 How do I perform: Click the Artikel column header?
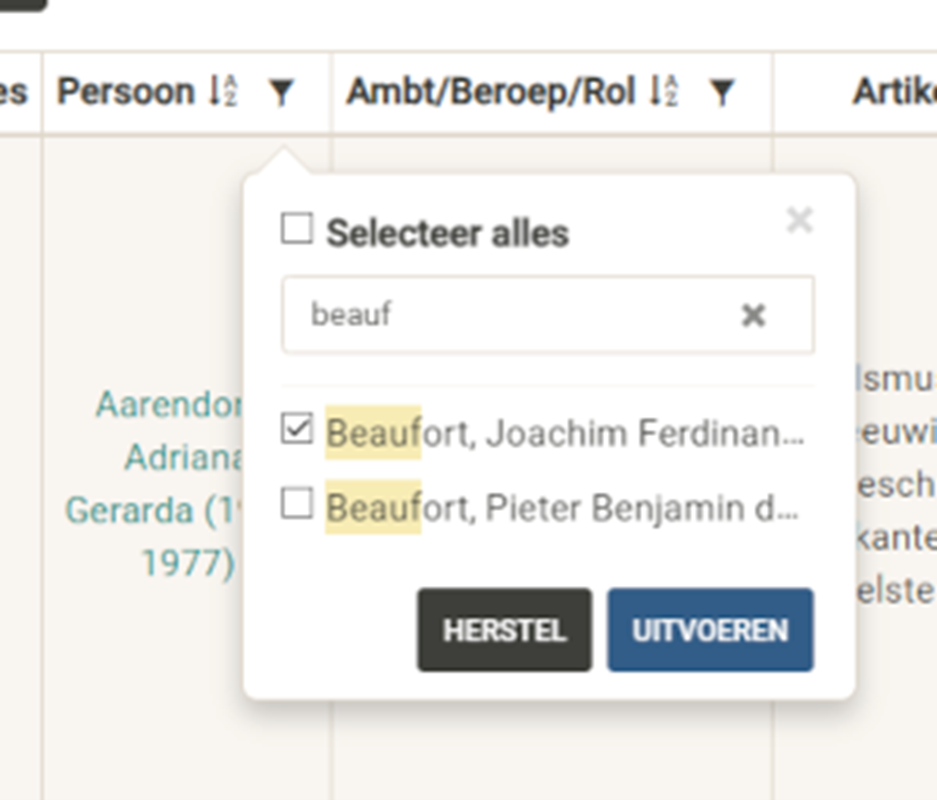point(895,92)
